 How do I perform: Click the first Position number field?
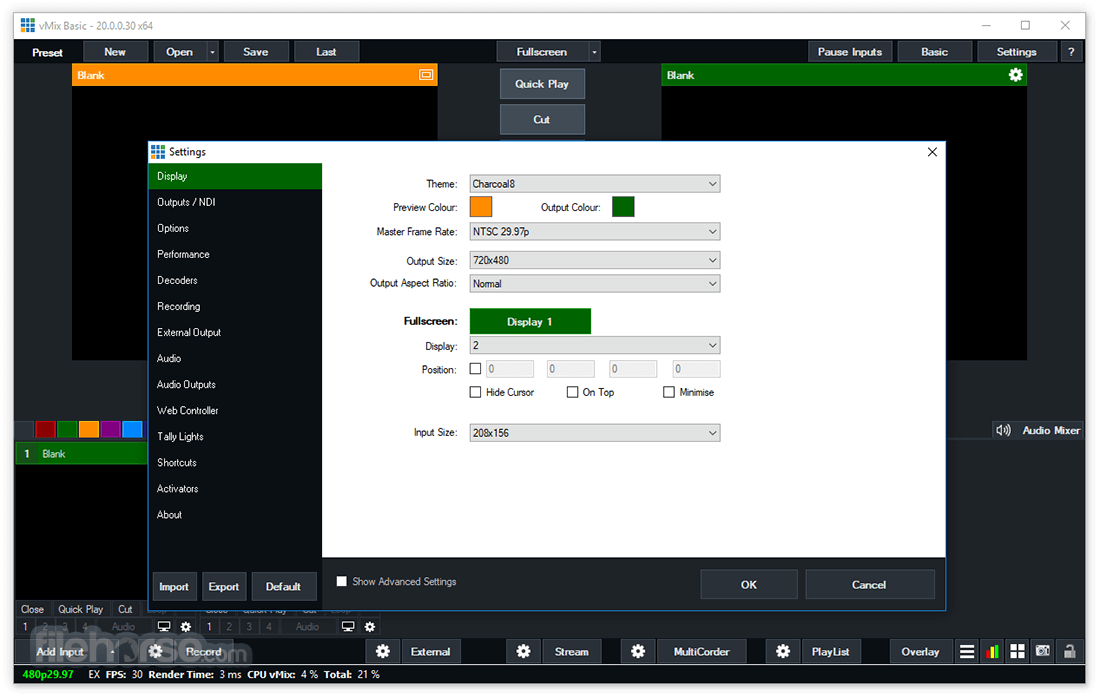point(509,369)
